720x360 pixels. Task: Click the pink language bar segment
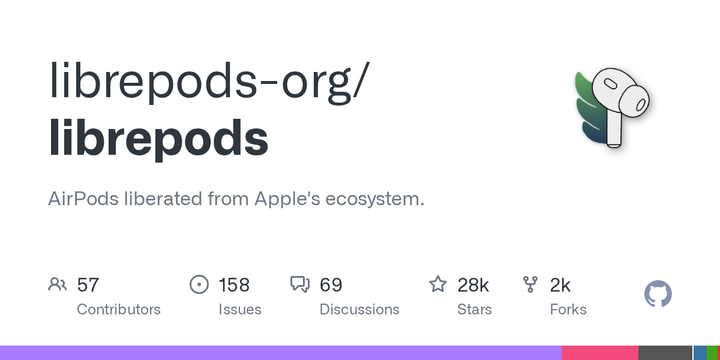600,353
